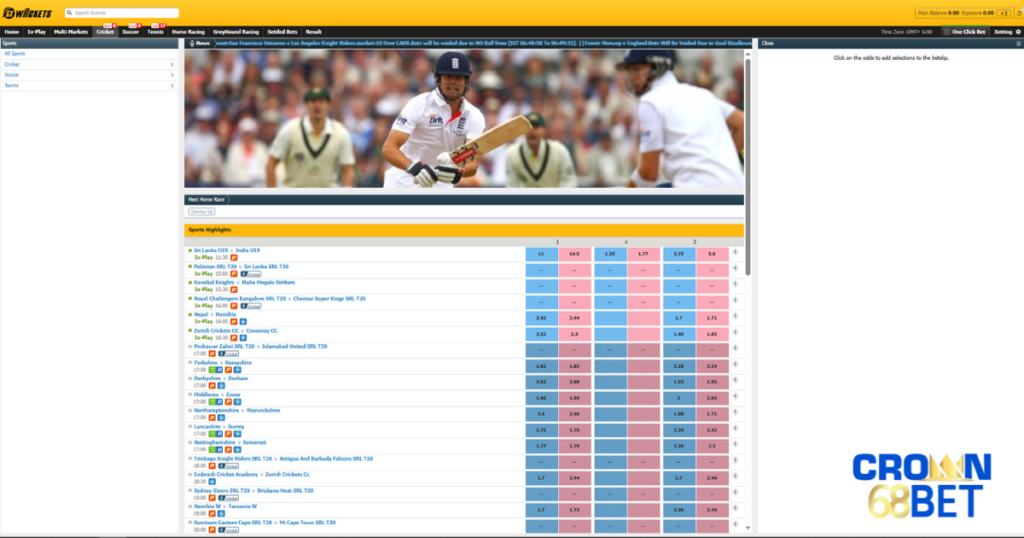Toggle the pin at the end of the Yorkshire v Hampshire row
The image size is (1024, 538).
pyautogui.click(x=735, y=364)
